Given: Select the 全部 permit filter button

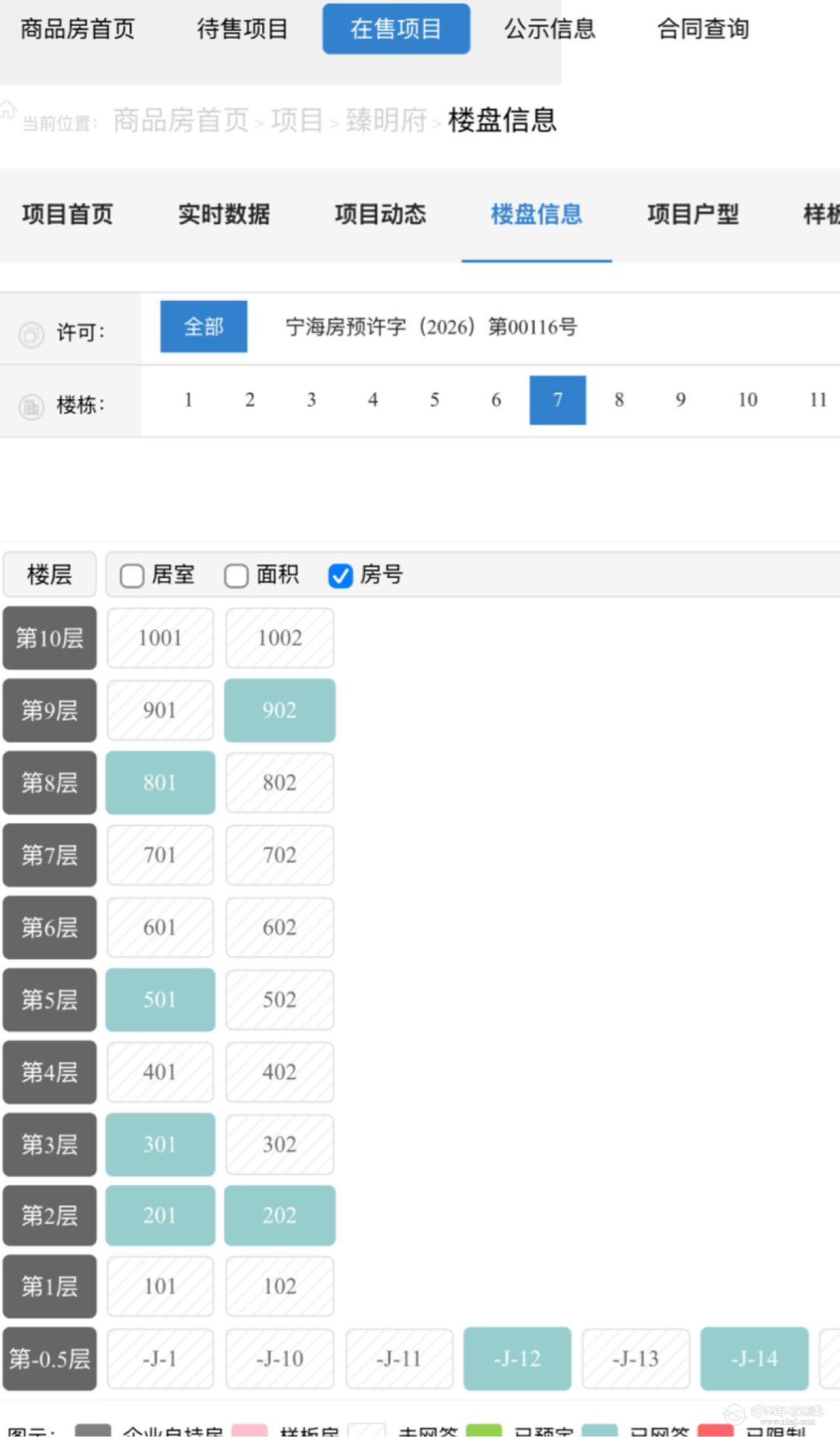Looking at the screenshot, I should coord(204,327).
